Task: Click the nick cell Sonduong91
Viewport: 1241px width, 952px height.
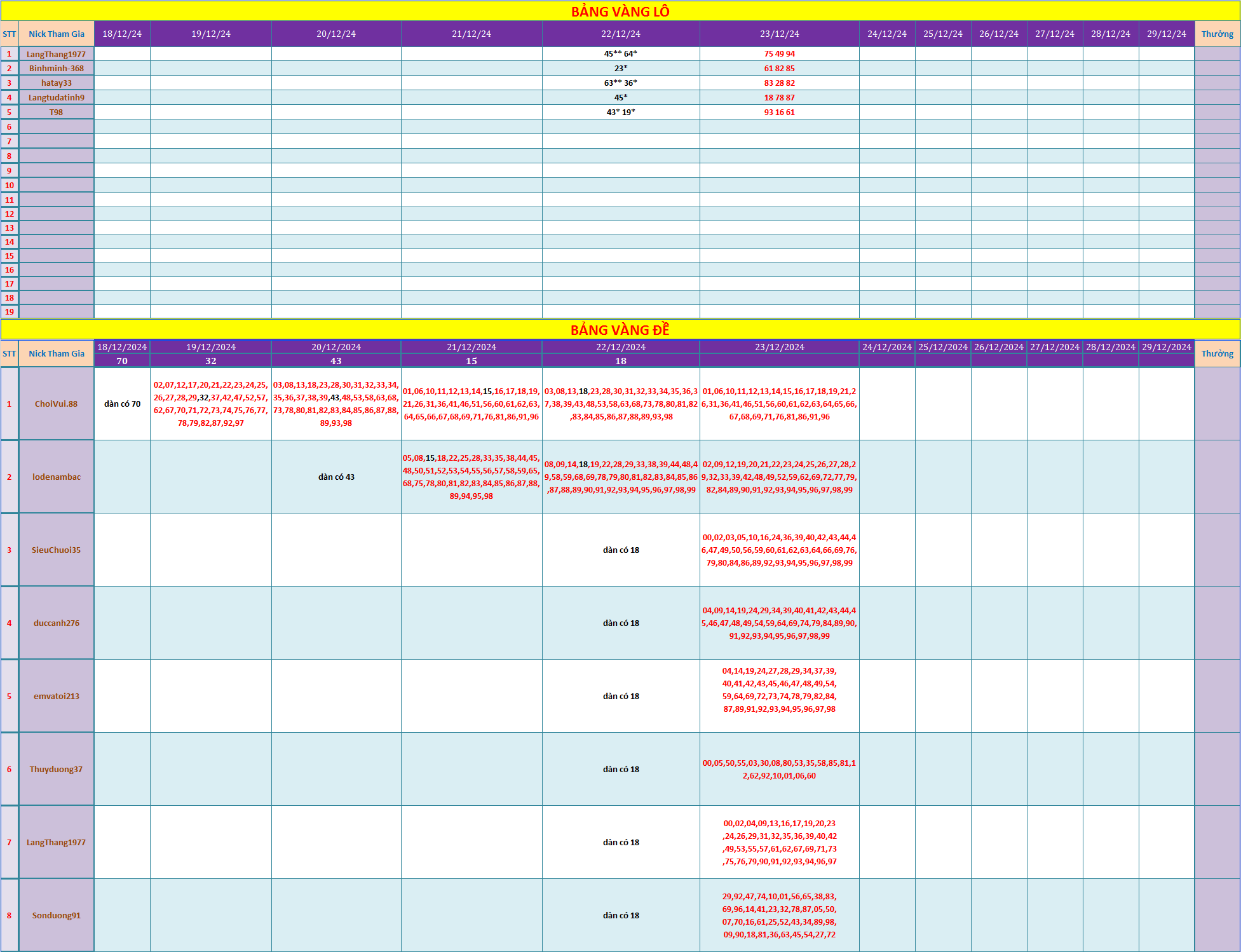Action: (57, 916)
